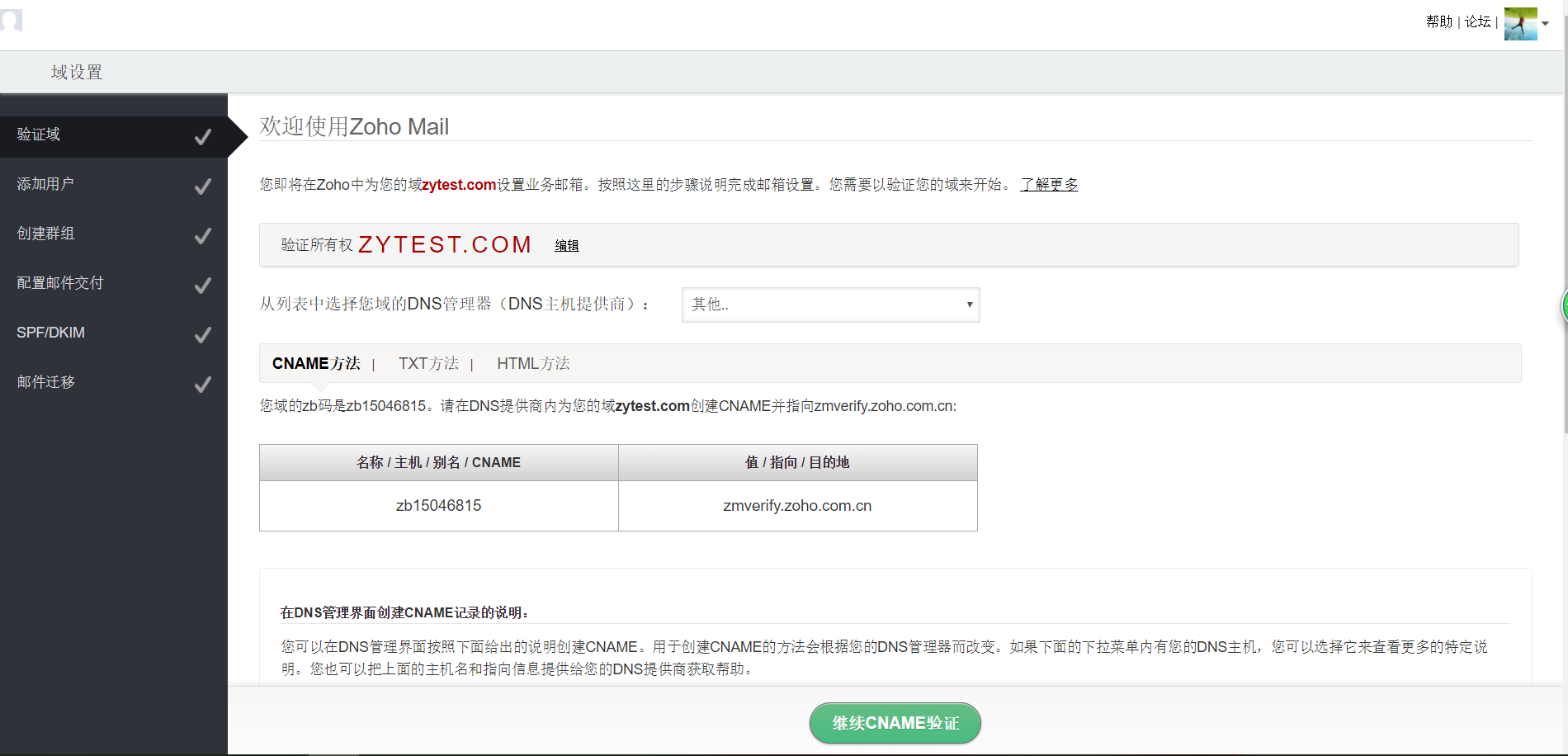Go to 添加用户 sidebar step
This screenshot has width=1568, height=756.
(x=114, y=185)
